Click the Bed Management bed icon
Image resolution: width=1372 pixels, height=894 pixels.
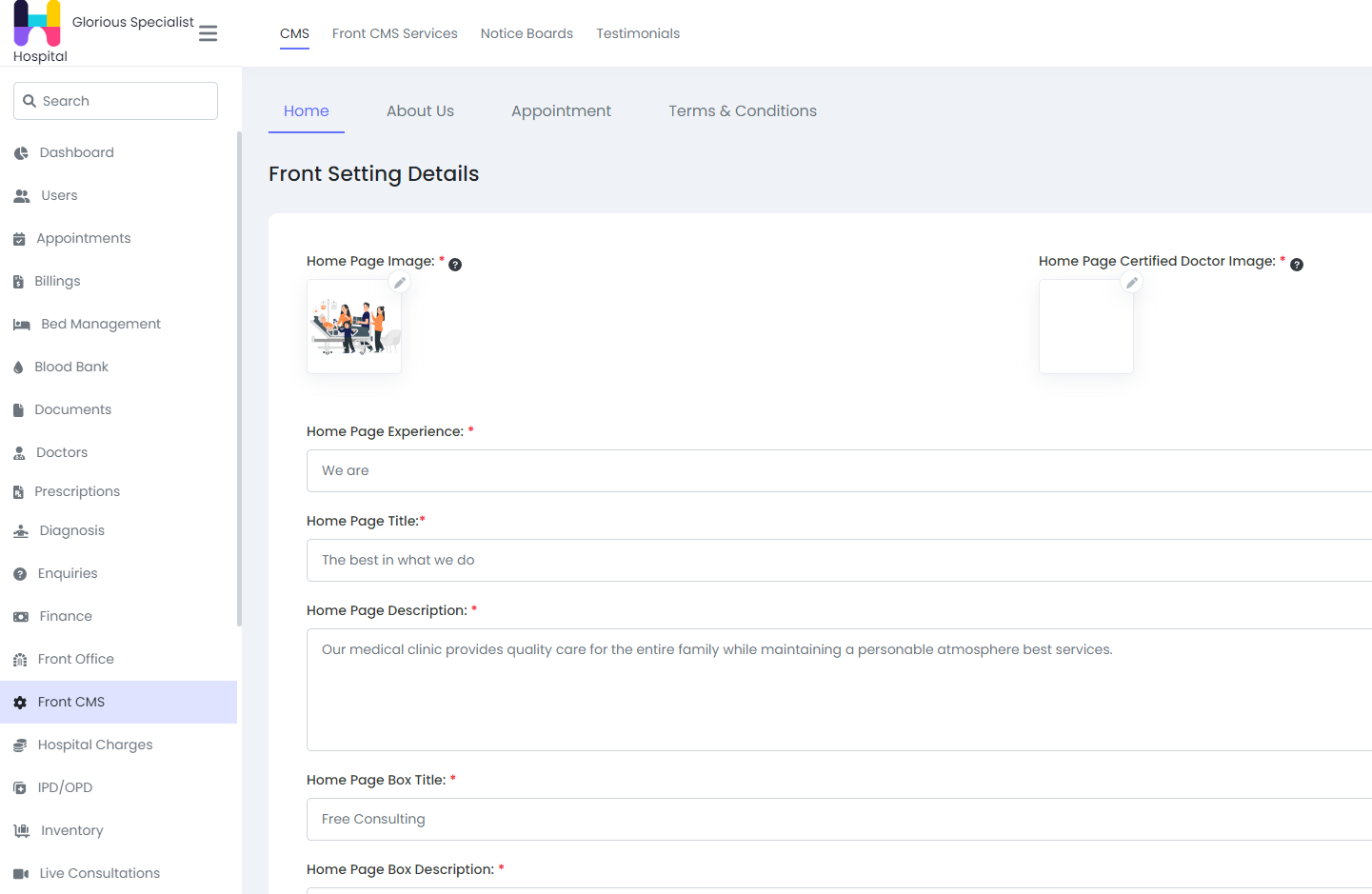pyautogui.click(x=21, y=325)
